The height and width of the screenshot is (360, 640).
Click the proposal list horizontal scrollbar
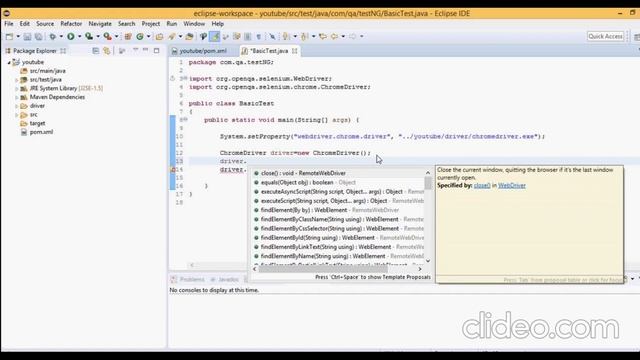pyautogui.click(x=322, y=269)
